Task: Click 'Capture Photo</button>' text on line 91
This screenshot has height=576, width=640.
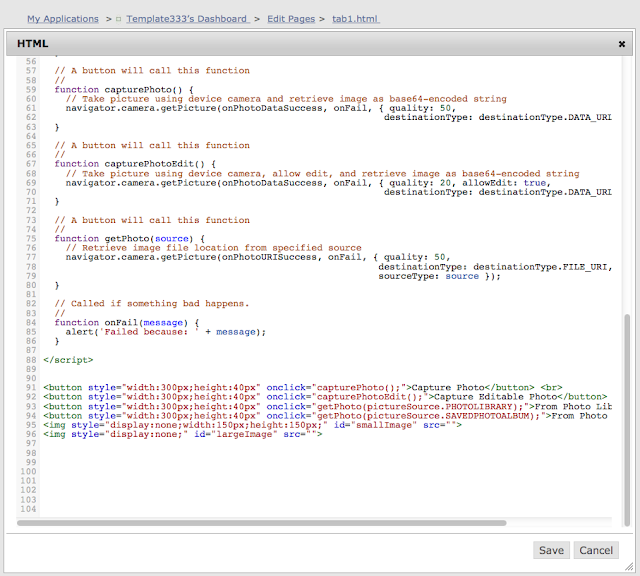Action: point(473,387)
